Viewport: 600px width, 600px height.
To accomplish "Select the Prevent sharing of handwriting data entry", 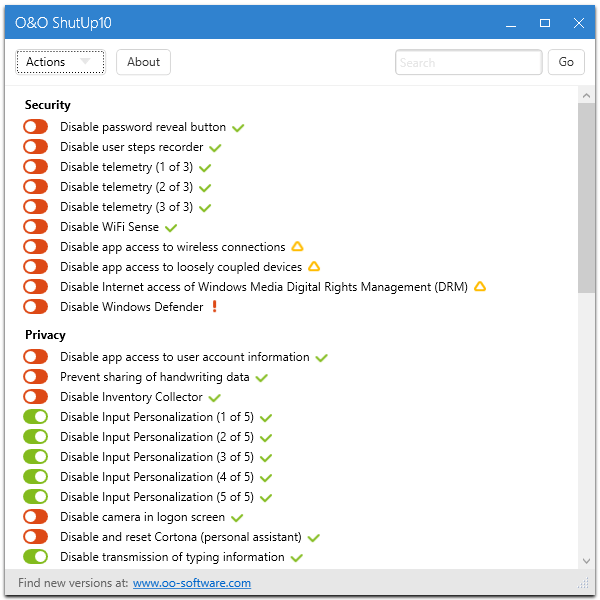I will point(154,377).
